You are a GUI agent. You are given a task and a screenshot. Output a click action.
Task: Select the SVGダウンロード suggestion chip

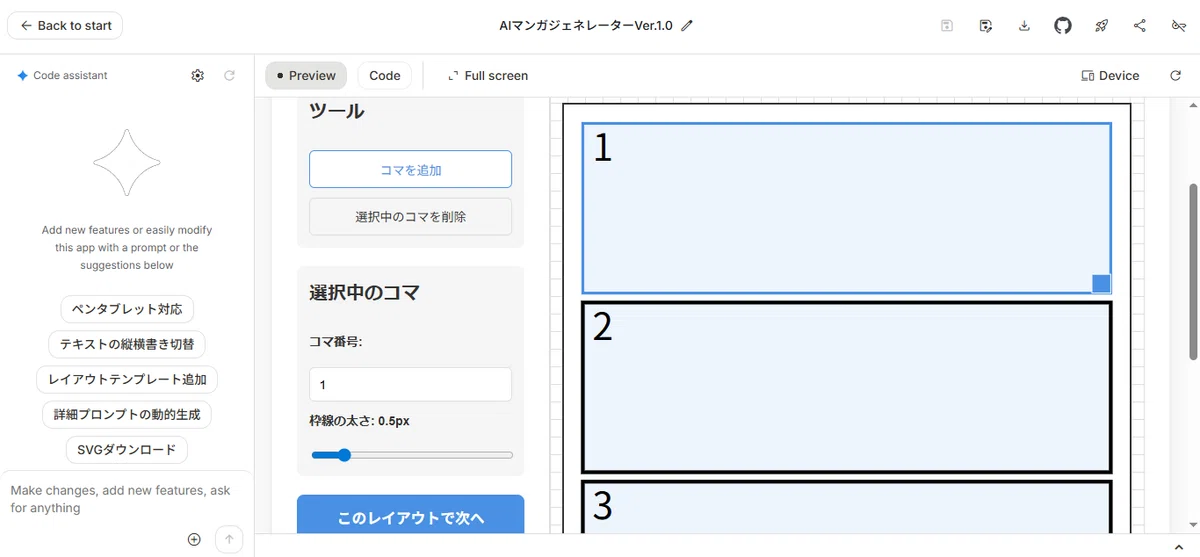pyautogui.click(x=127, y=450)
